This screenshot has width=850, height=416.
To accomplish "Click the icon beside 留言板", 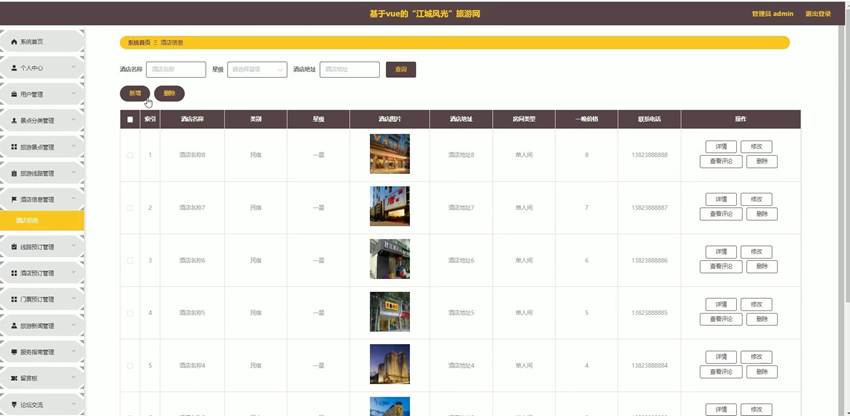I will pos(14,378).
